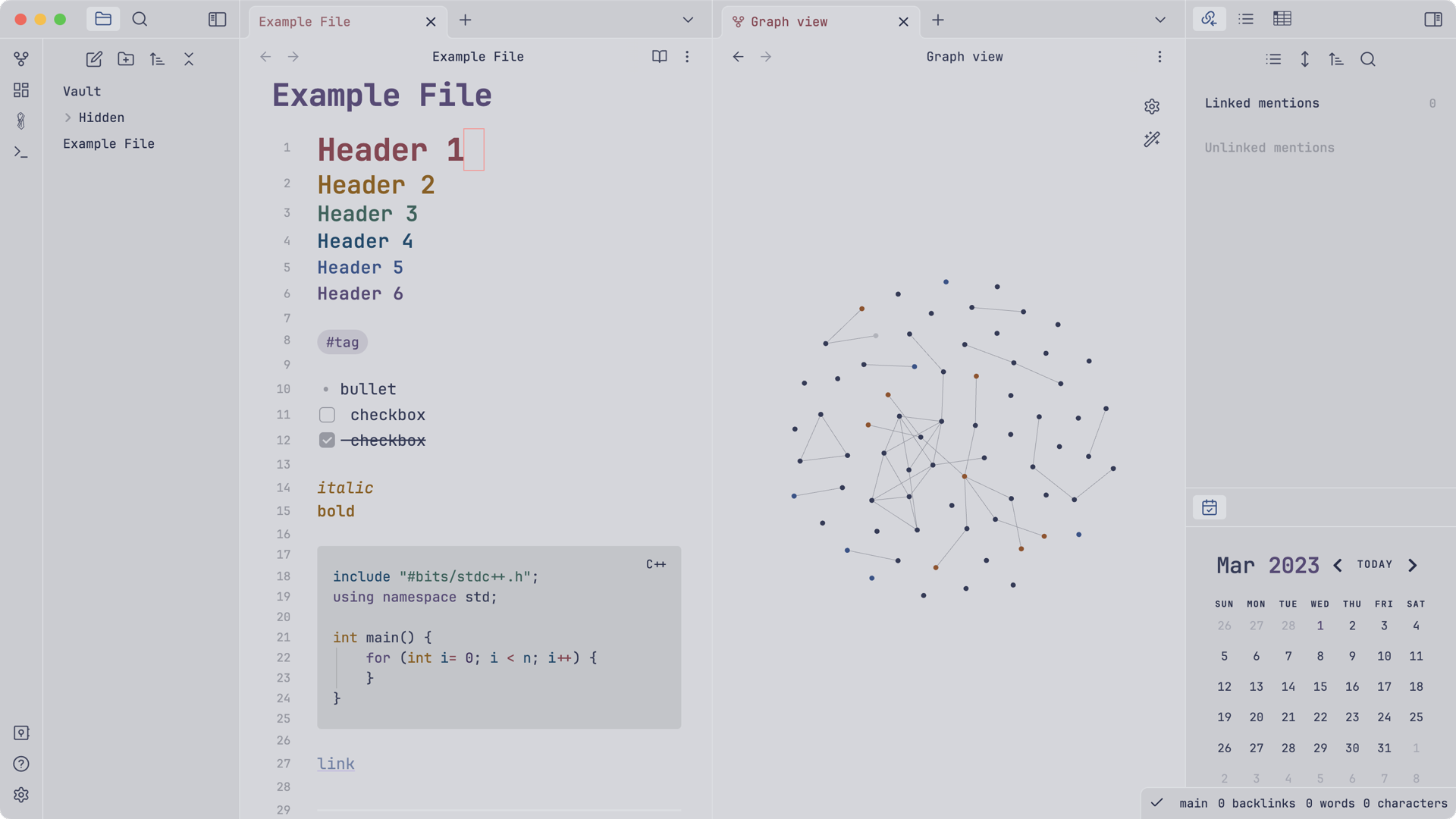Go to next month in calendar
Image resolution: width=1456 pixels, height=819 pixels.
tap(1413, 566)
